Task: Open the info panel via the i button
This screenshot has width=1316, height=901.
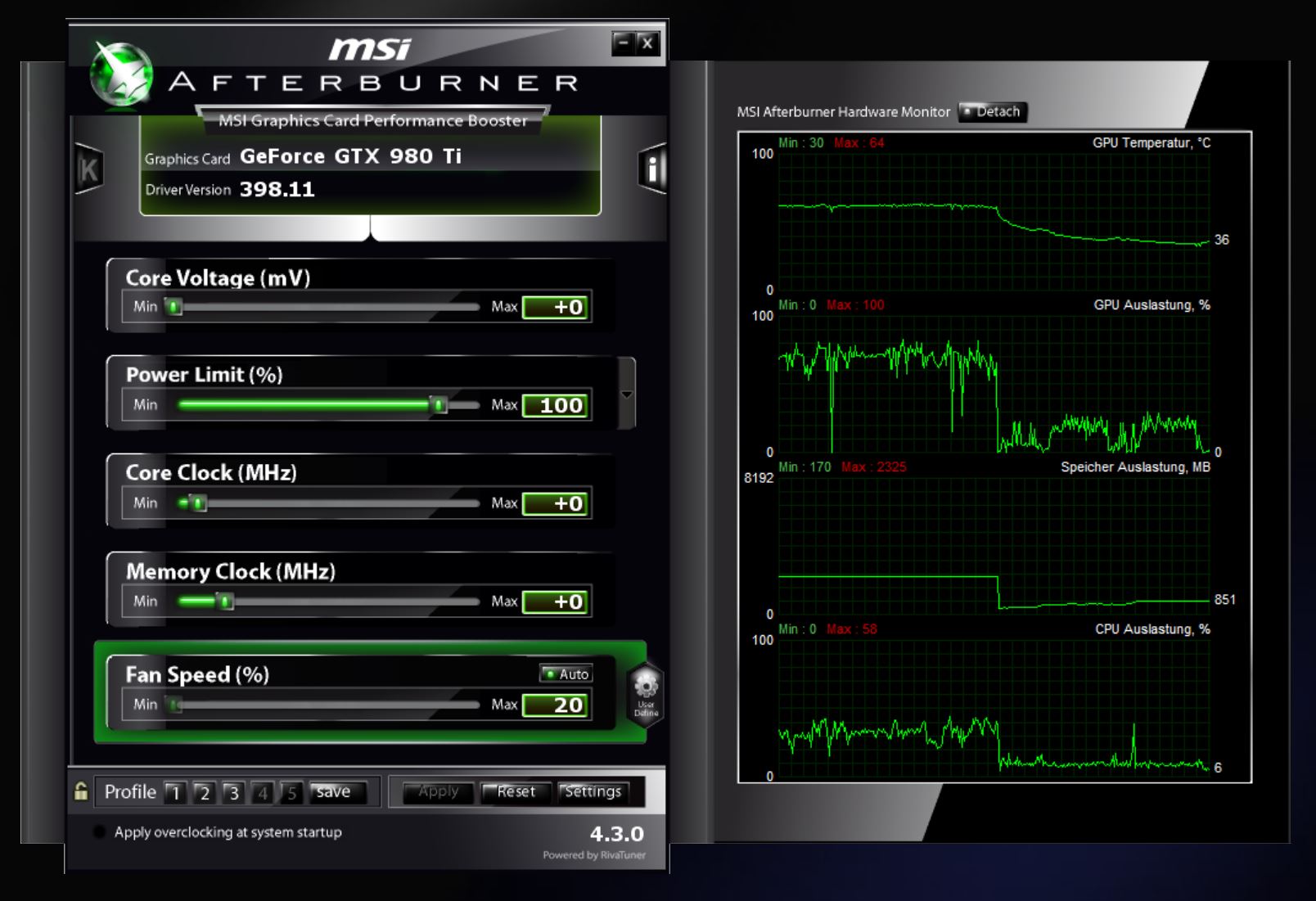Action: 652,169
